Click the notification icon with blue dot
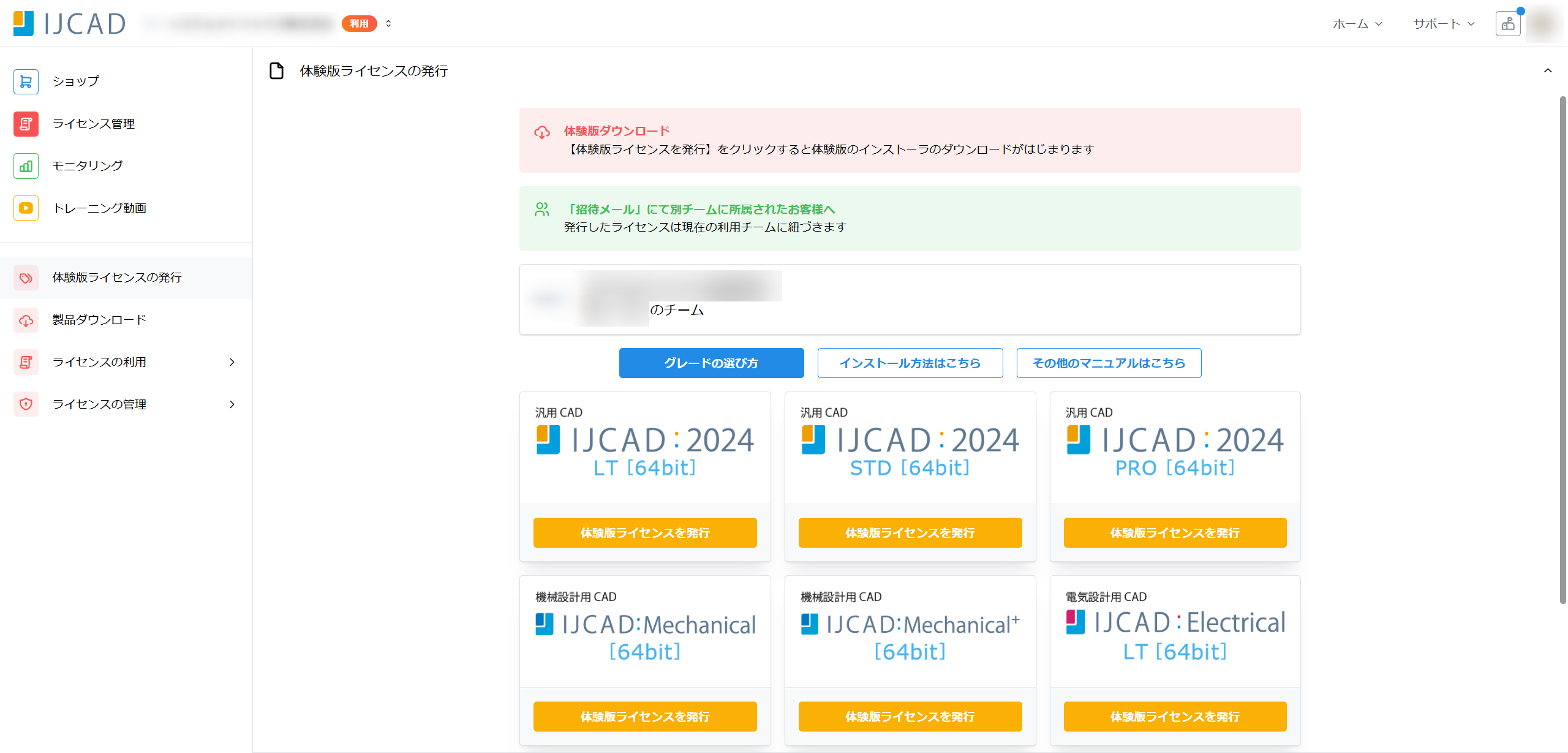The image size is (1568, 753). click(x=1508, y=24)
